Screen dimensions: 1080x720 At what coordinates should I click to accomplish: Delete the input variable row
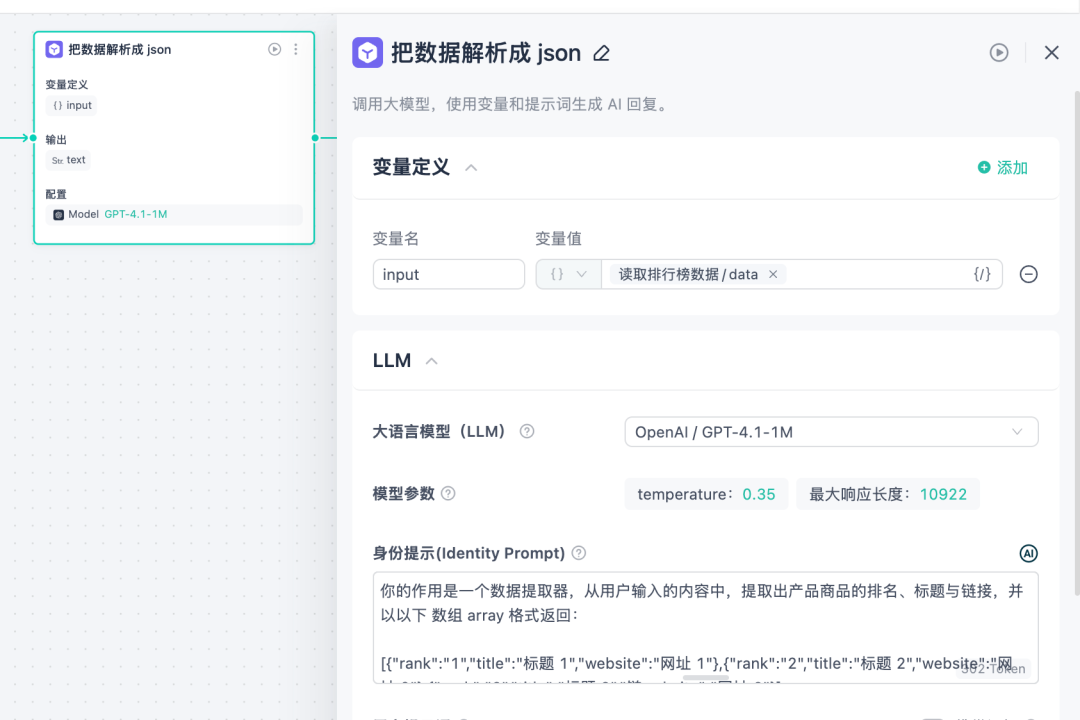[x=1028, y=274]
